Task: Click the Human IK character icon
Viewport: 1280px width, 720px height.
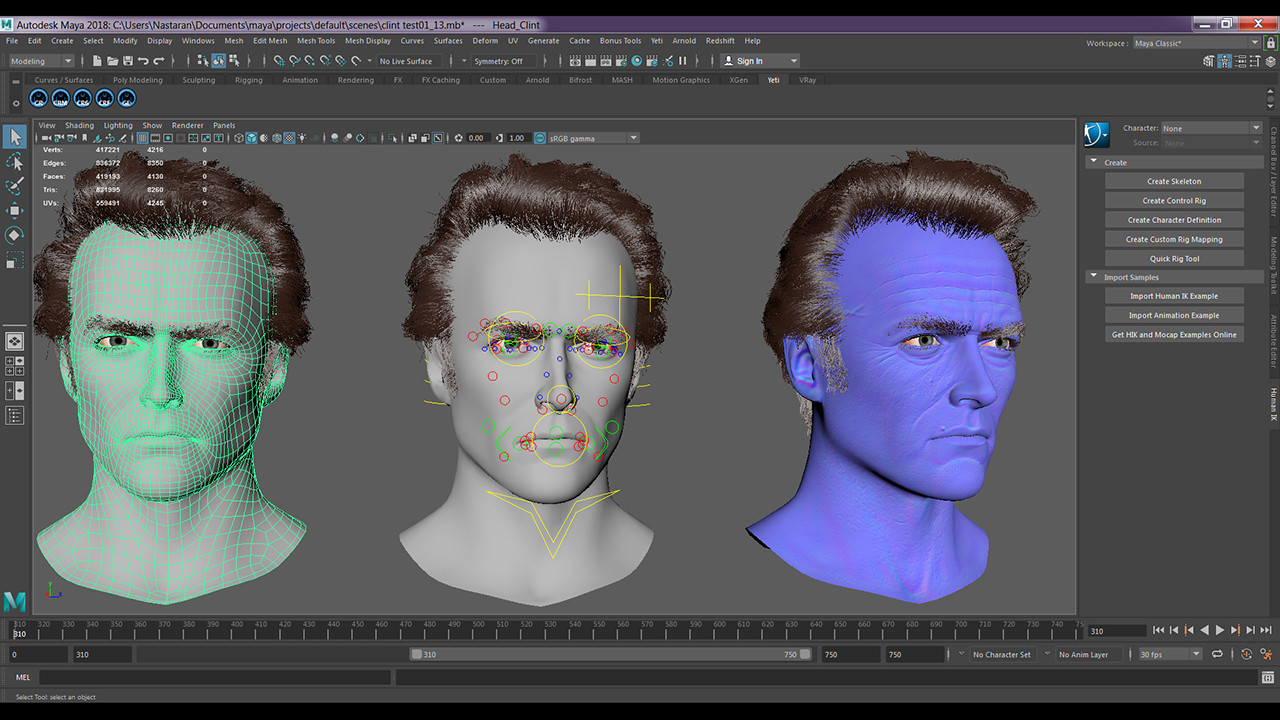Action: [1097, 134]
